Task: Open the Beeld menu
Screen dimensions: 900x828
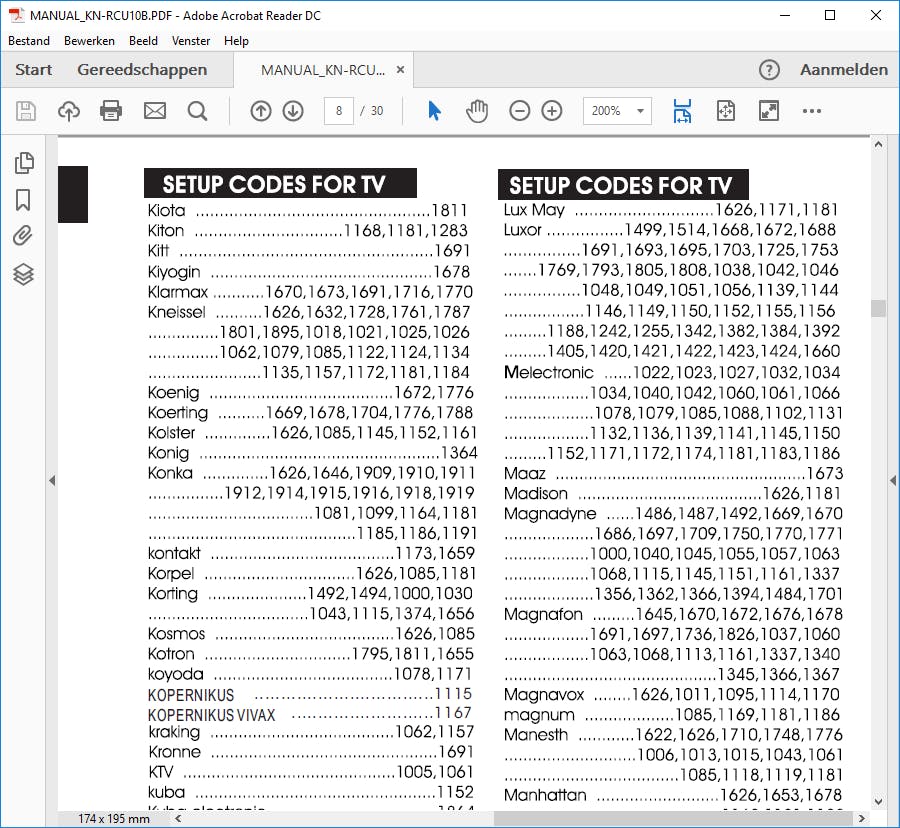Action: pos(143,41)
